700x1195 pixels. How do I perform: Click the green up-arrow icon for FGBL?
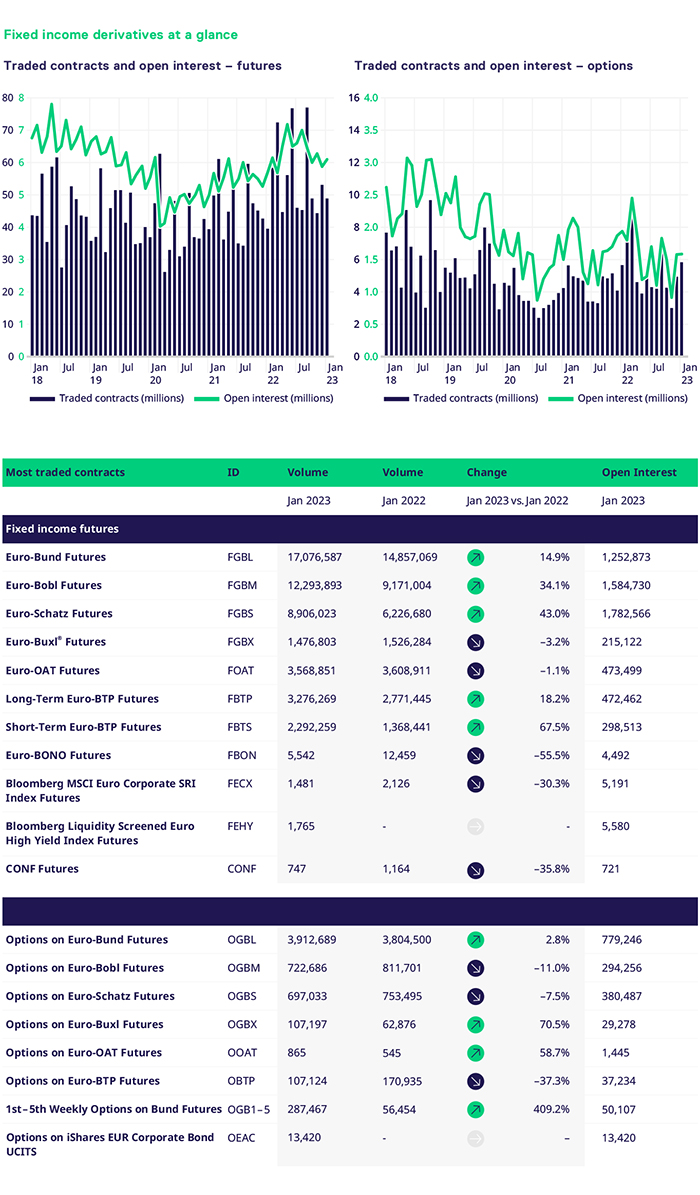(x=476, y=557)
